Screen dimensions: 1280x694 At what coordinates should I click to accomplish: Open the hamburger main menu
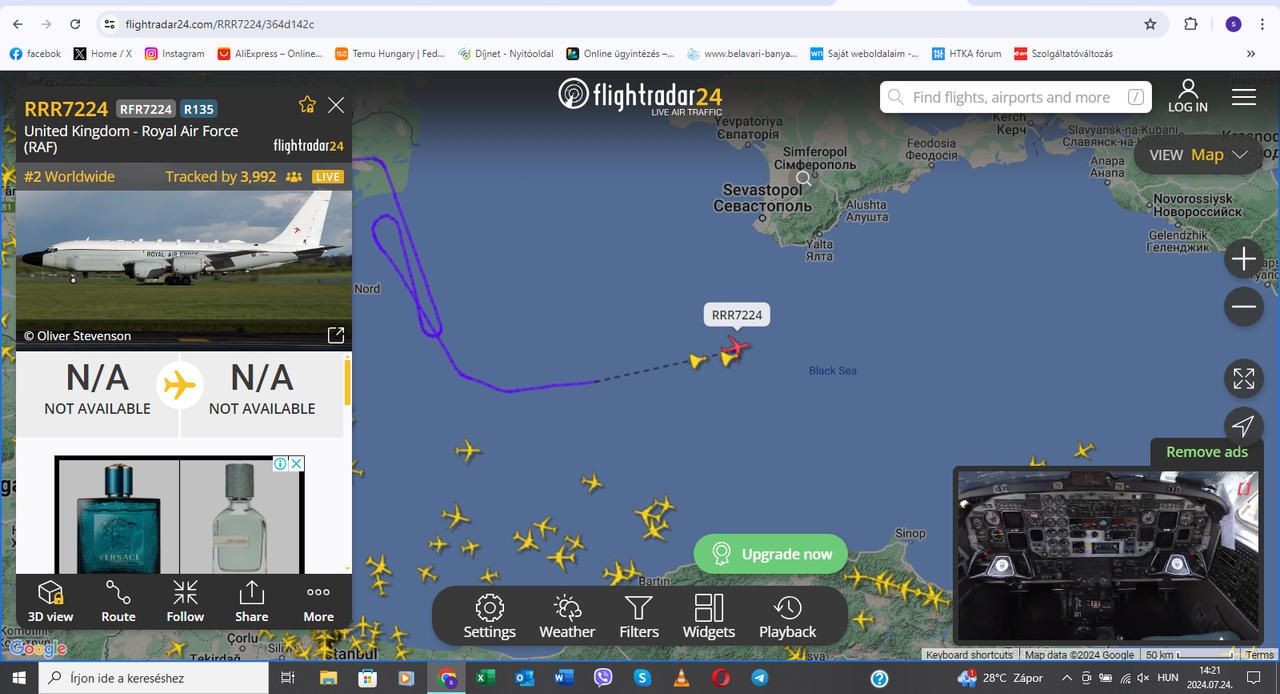[1244, 97]
